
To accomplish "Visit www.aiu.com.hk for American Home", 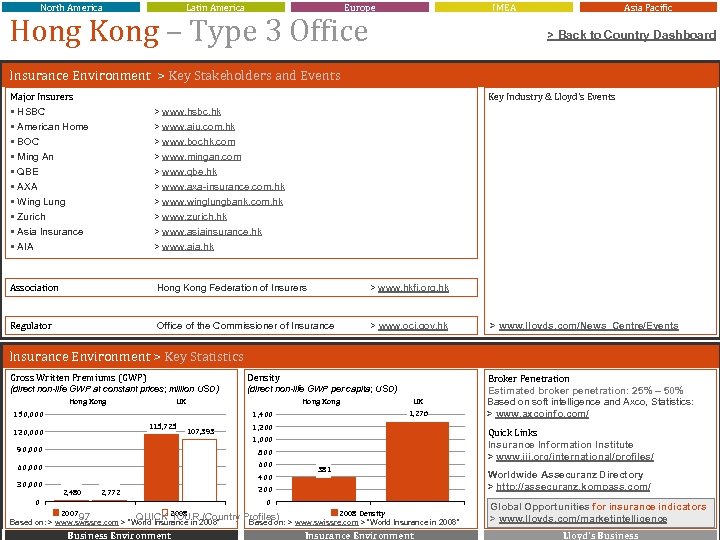I will (198, 127).
